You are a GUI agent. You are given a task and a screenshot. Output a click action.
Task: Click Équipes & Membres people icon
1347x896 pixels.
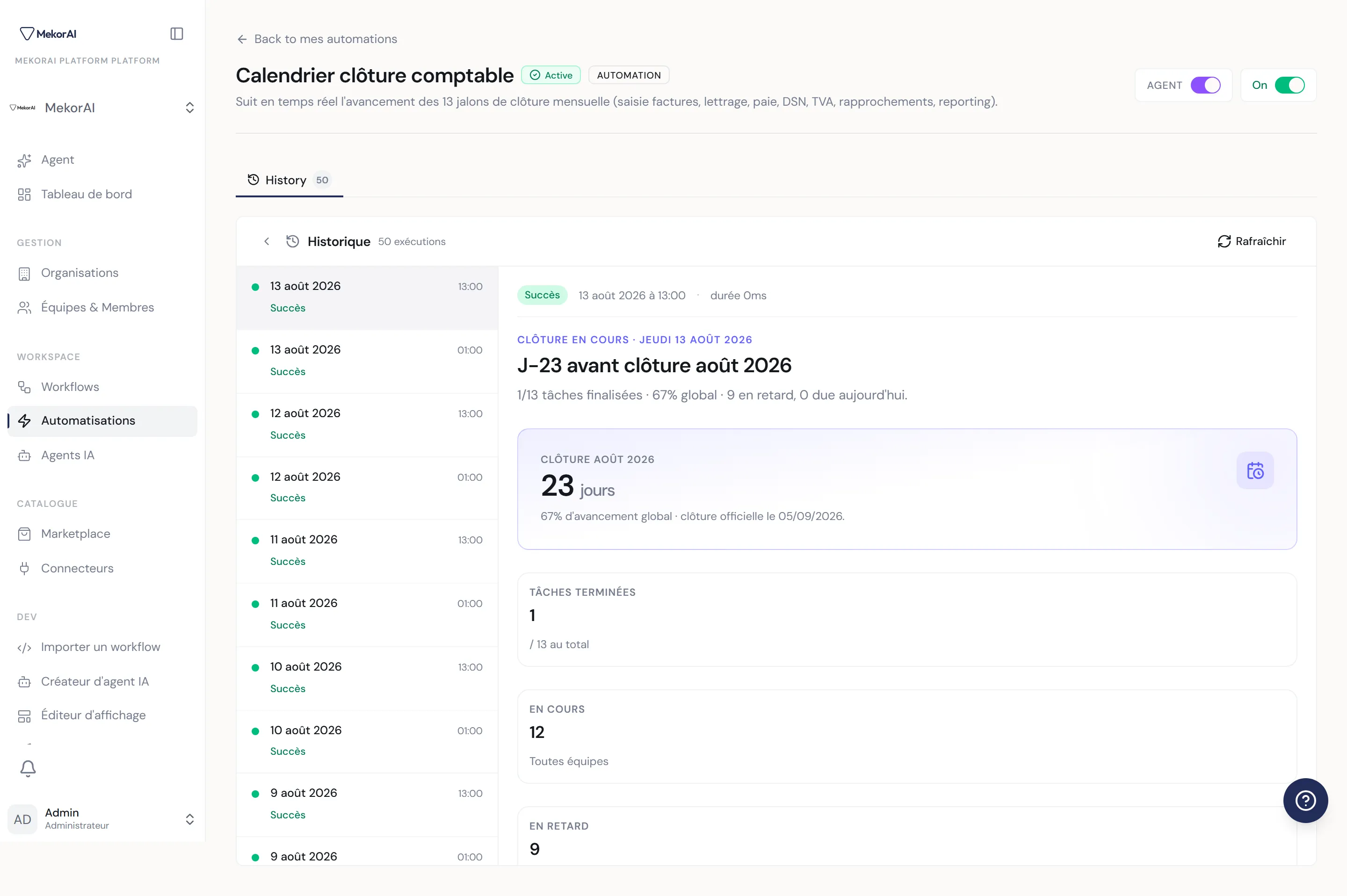pyautogui.click(x=24, y=308)
